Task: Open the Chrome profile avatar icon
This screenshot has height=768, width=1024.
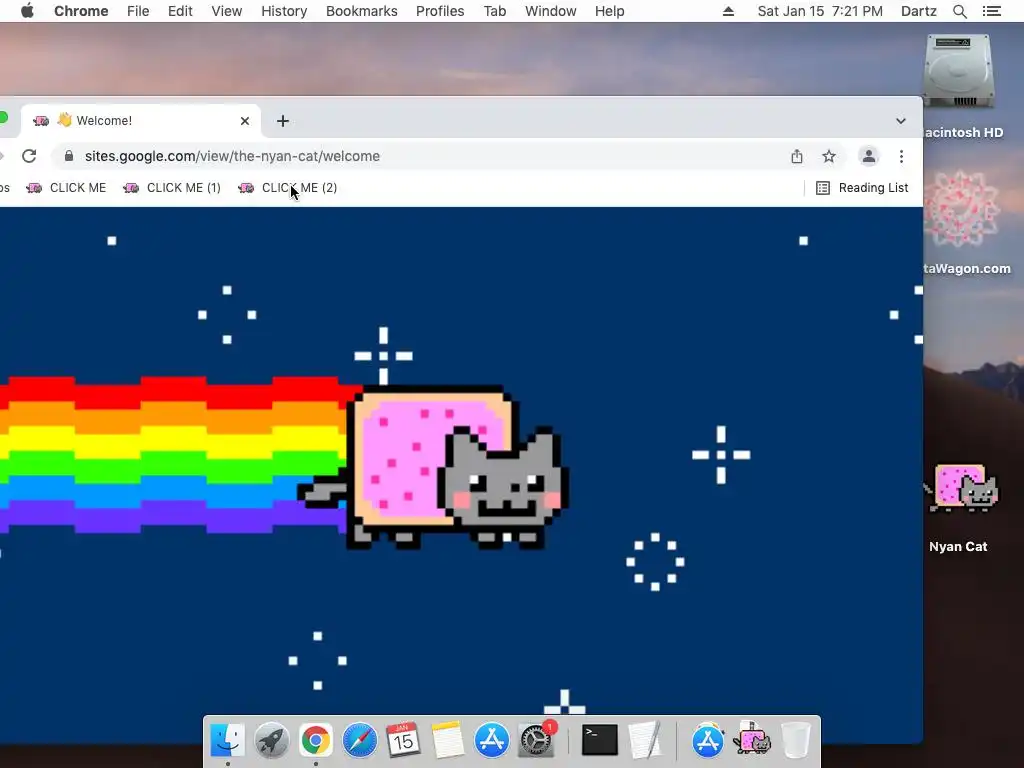Action: coord(869,156)
